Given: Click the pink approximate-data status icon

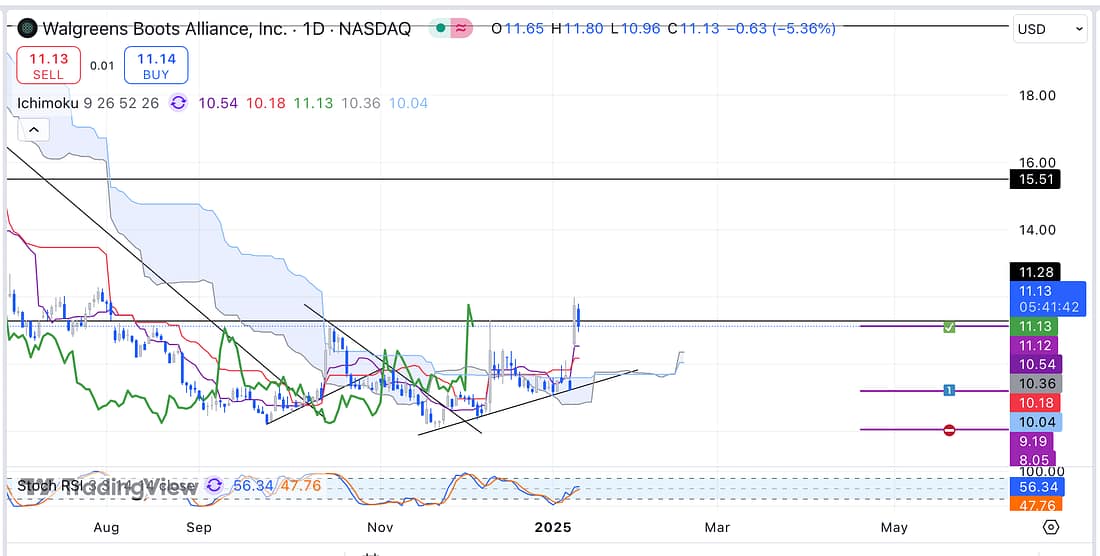Looking at the screenshot, I should coord(460,29).
